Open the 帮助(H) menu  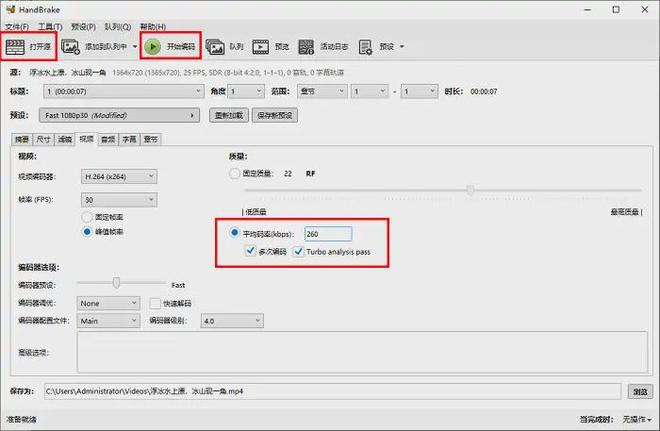point(153,27)
